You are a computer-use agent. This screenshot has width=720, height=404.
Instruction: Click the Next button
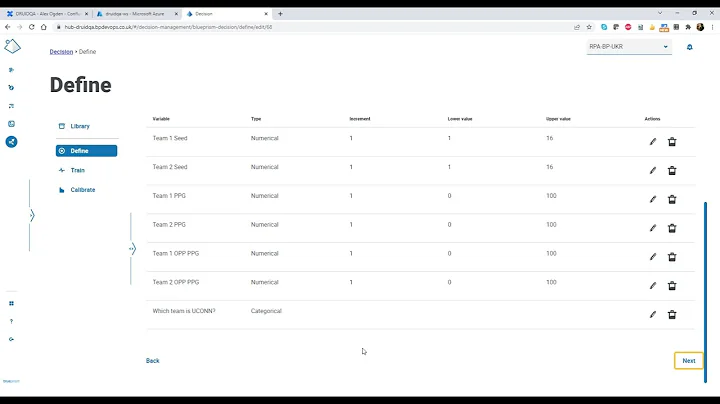(x=688, y=361)
